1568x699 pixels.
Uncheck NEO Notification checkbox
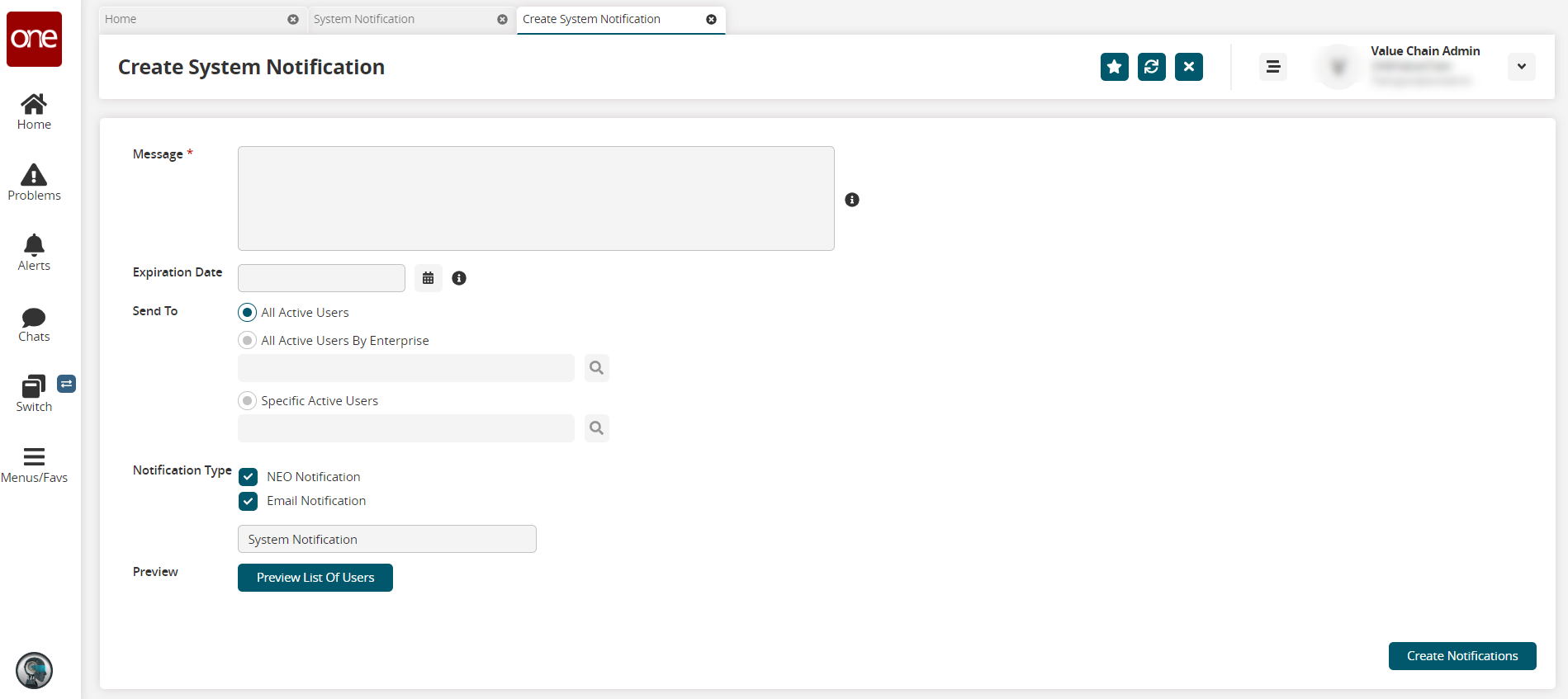coord(249,477)
